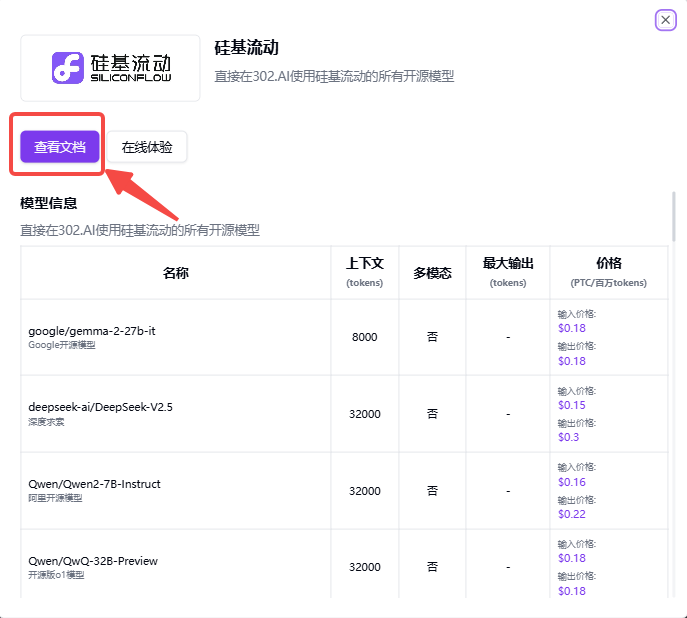The image size is (687, 618).
Task: Click the 32000 context value for Qwen2-7B-Instruct
Action: [365, 491]
